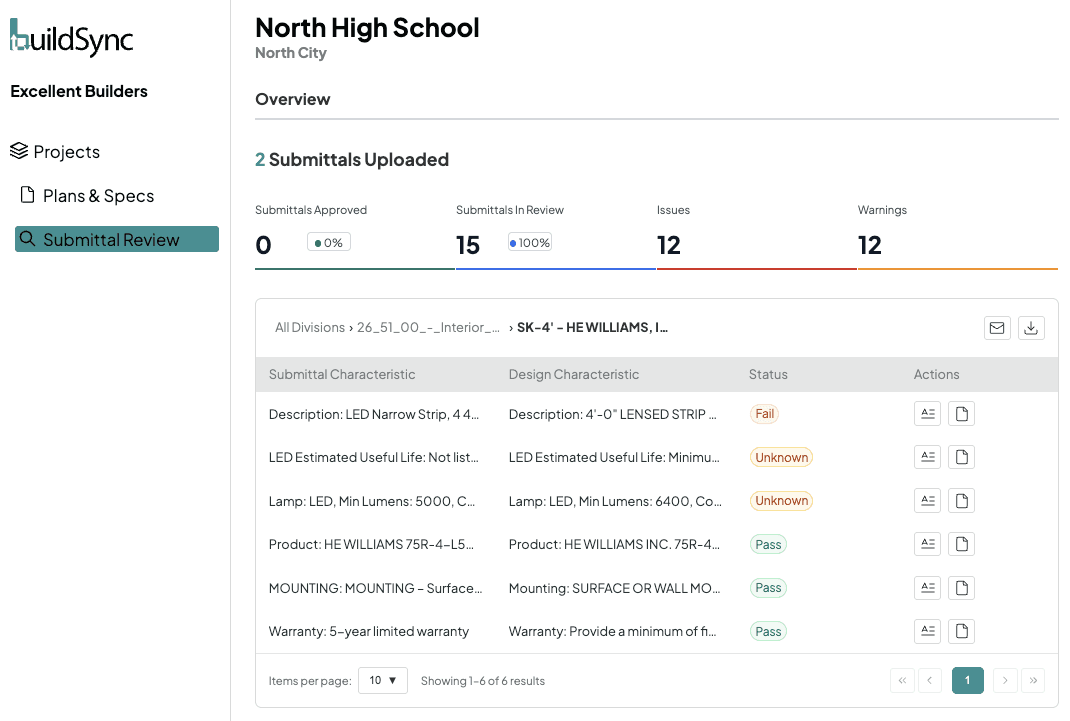Open text details for LED Estimated Useful Life row
1070x721 pixels.
click(927, 457)
